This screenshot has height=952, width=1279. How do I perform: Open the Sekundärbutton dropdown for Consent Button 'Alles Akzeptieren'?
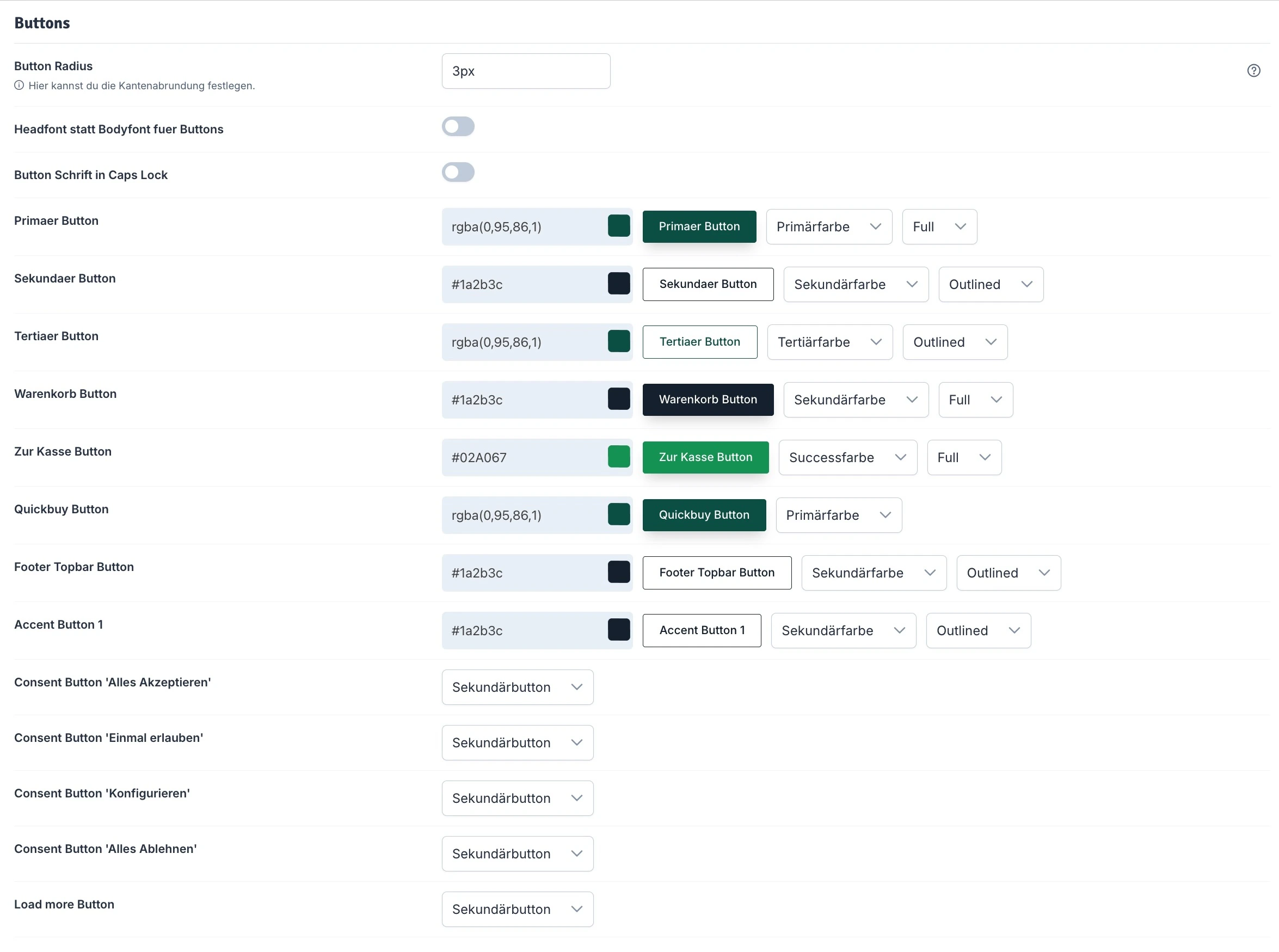point(517,687)
